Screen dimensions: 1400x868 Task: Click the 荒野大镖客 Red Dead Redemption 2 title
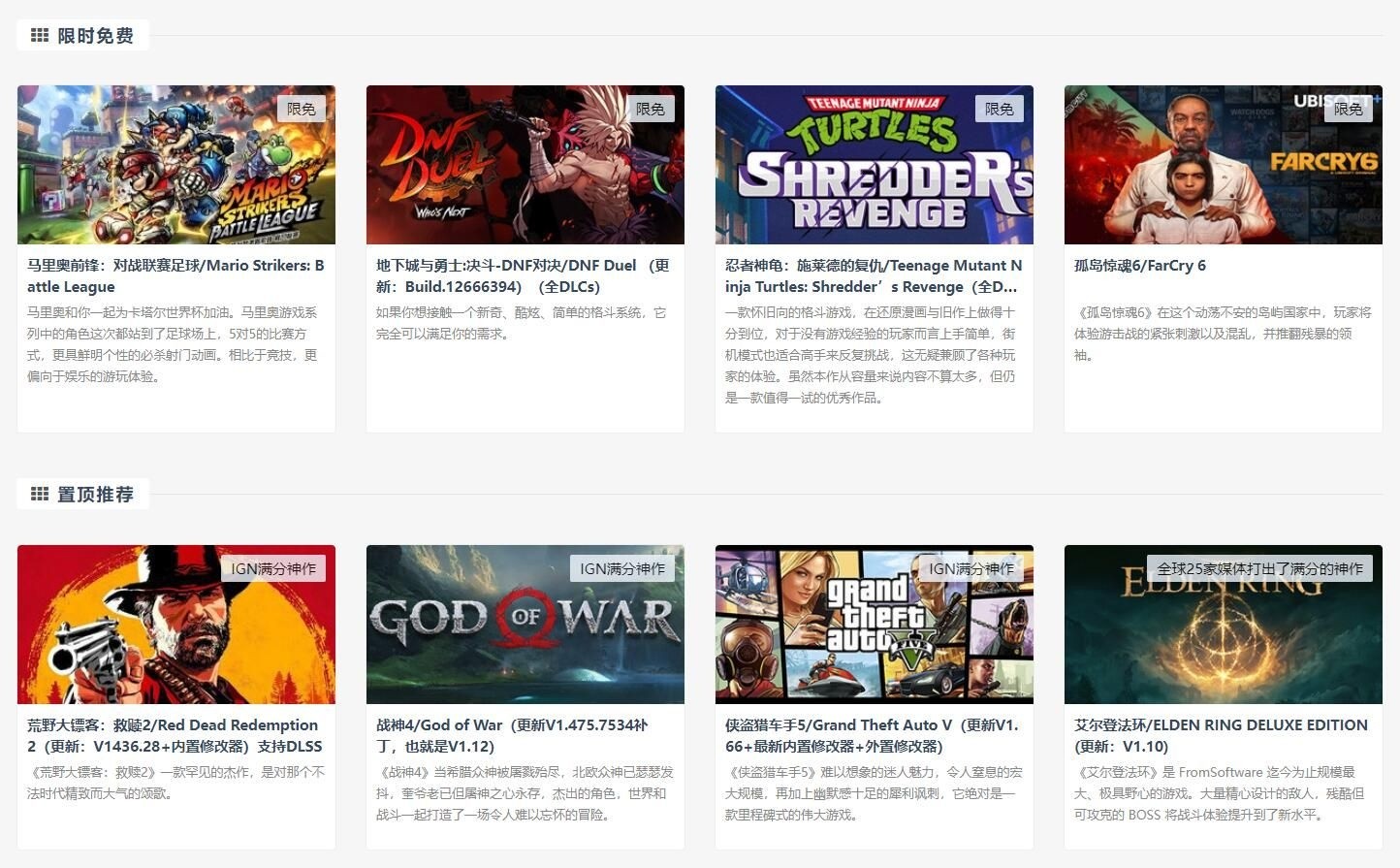175,736
